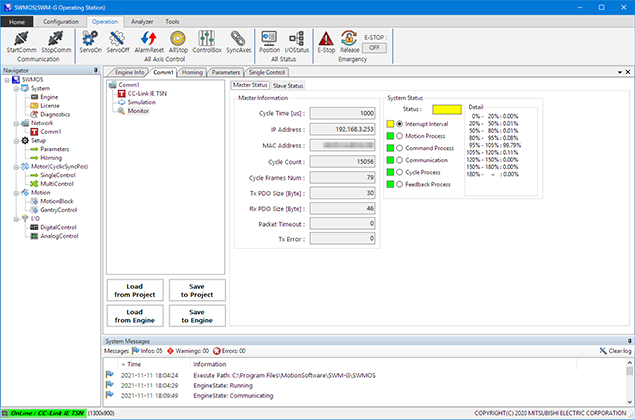This screenshot has width=635, height=420.
Task: Choose the Feedback Process radio option
Action: tap(400, 184)
